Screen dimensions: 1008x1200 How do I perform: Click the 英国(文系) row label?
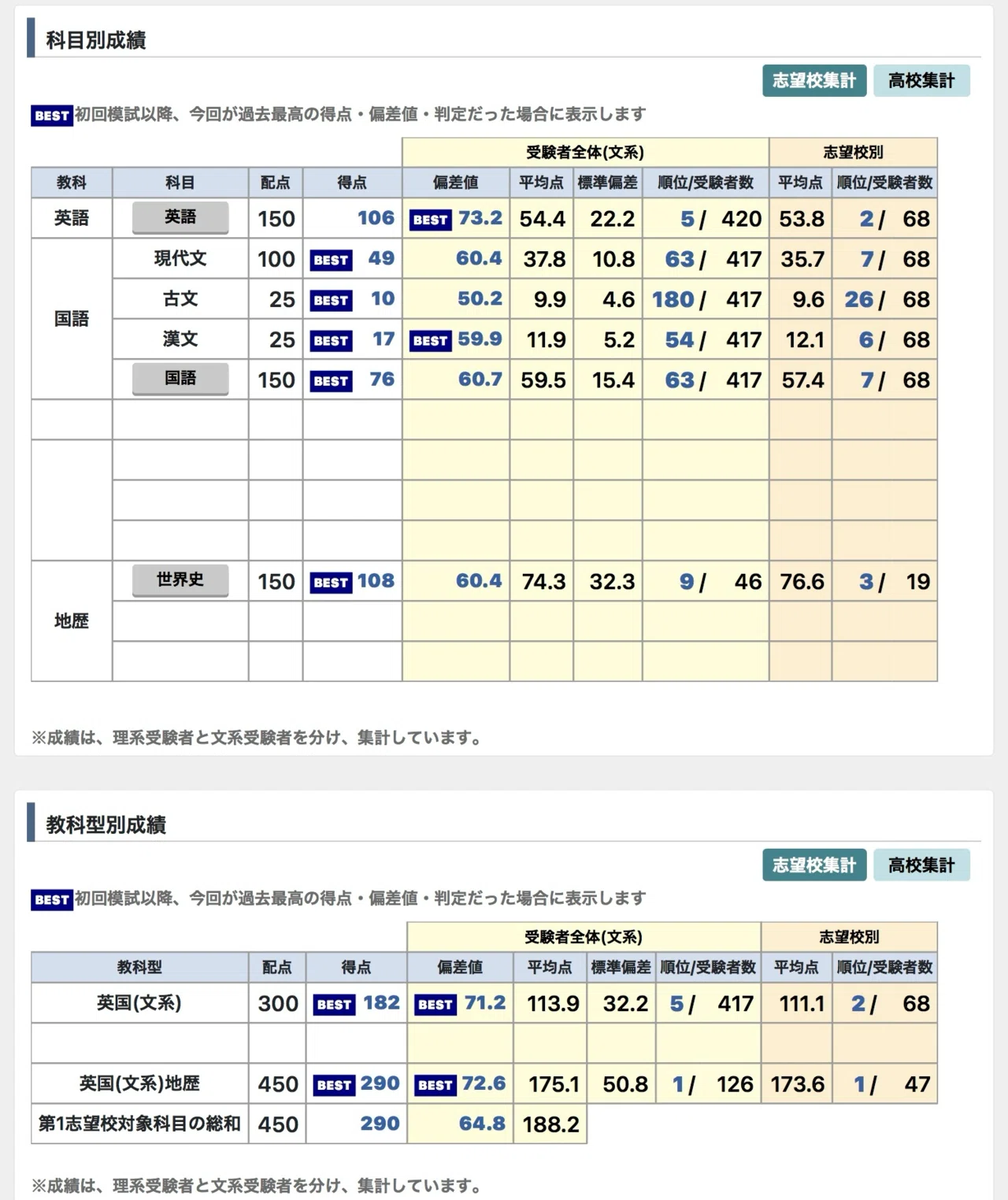(x=139, y=1002)
